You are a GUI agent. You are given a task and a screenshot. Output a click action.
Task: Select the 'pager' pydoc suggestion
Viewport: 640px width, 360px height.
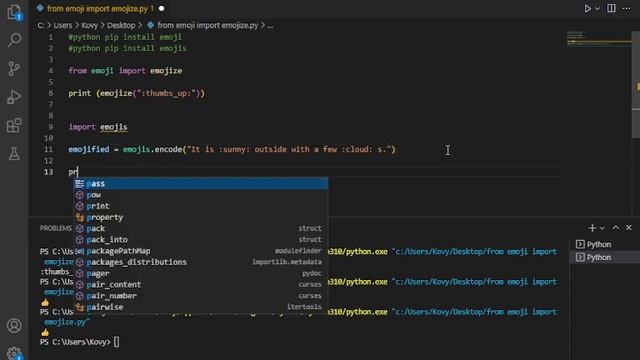point(200,273)
